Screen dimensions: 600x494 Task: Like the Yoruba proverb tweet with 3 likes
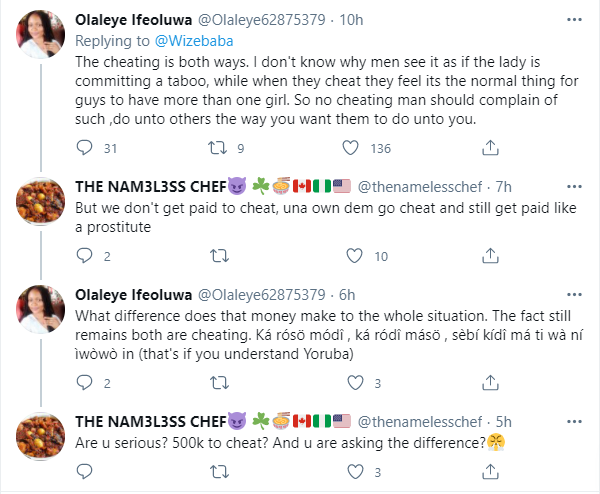tap(351, 382)
